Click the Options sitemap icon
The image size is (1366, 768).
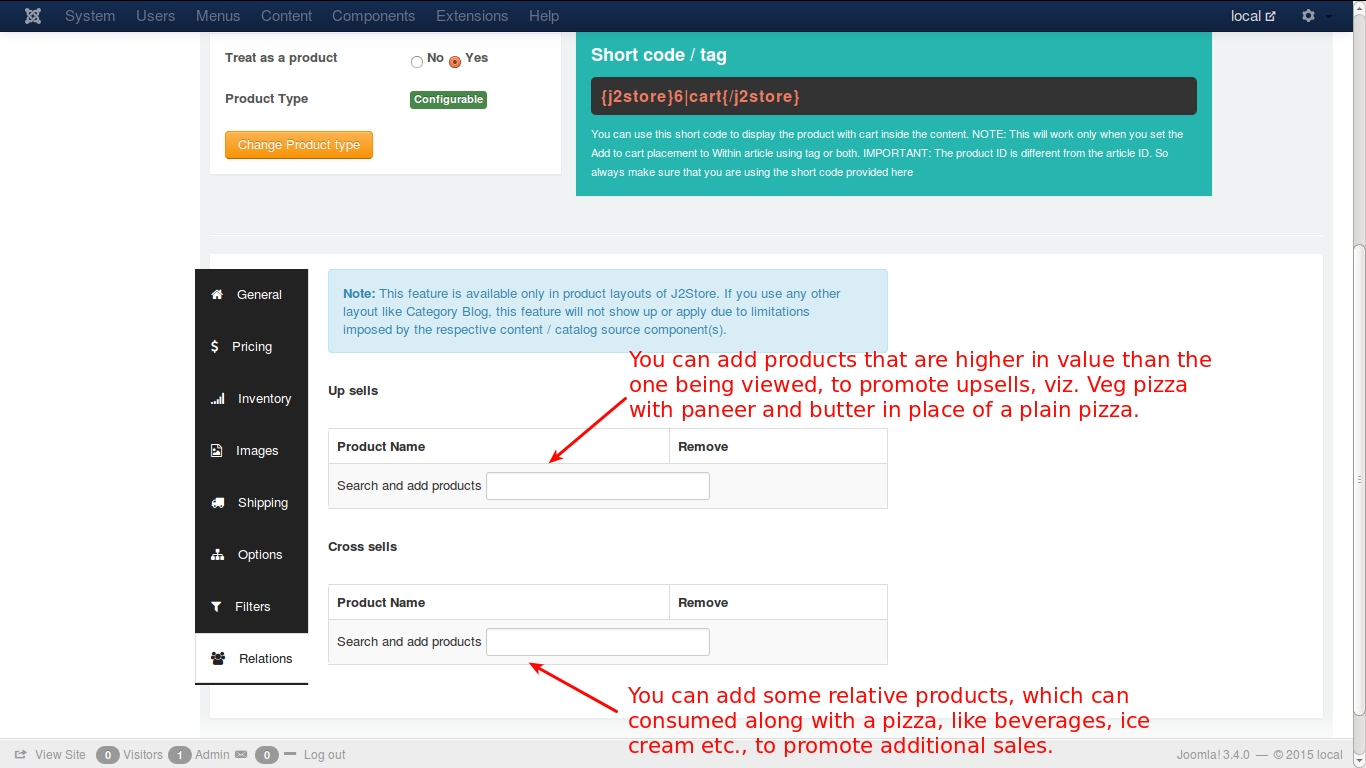(x=217, y=555)
